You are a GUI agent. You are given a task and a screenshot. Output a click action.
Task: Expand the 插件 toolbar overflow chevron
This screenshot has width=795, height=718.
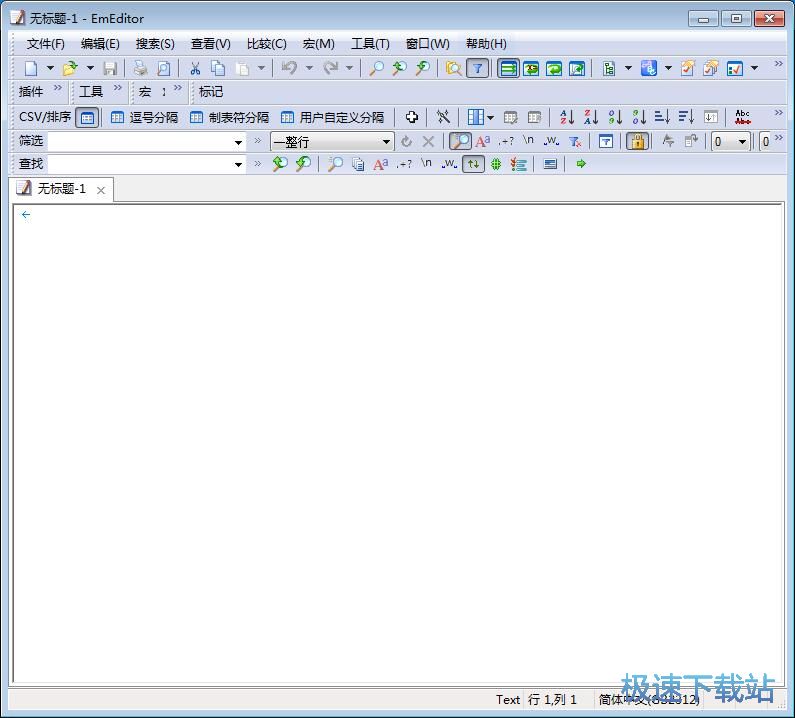pos(58,88)
